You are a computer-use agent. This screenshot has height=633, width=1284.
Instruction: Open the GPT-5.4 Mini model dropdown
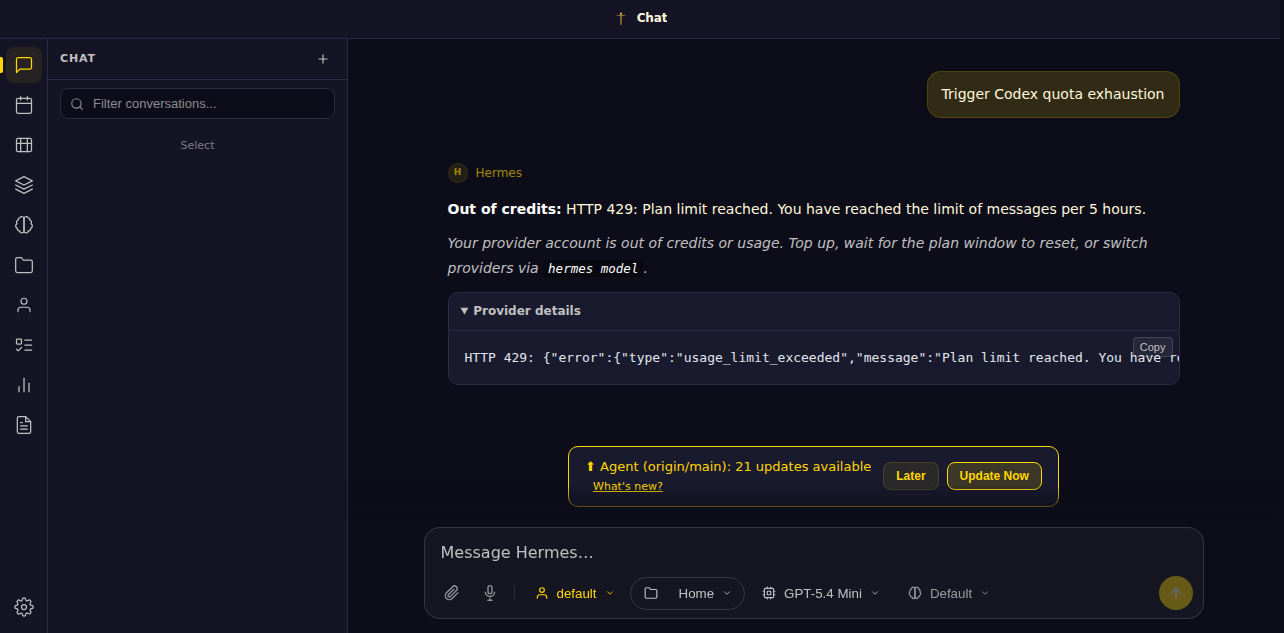821,593
